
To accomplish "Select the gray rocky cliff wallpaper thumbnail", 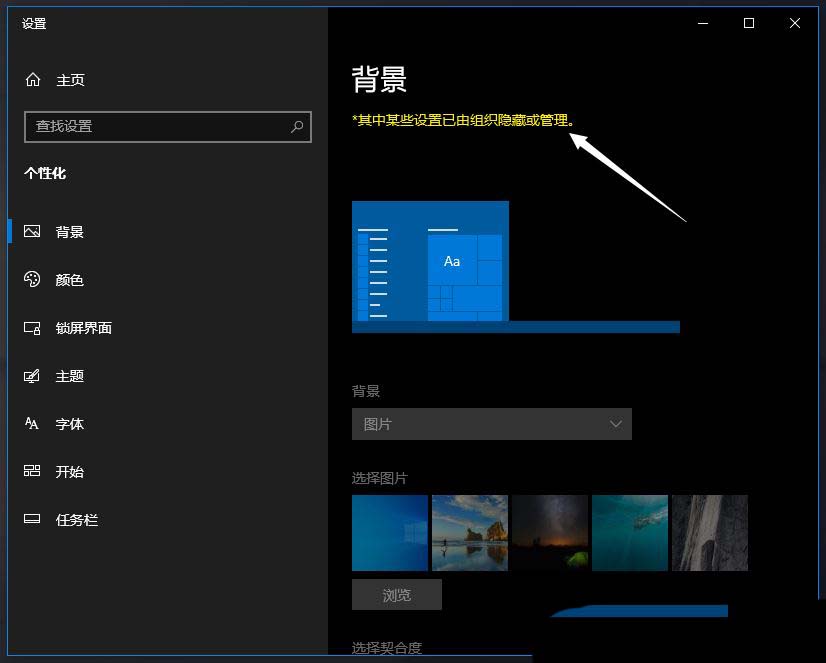I will point(710,532).
